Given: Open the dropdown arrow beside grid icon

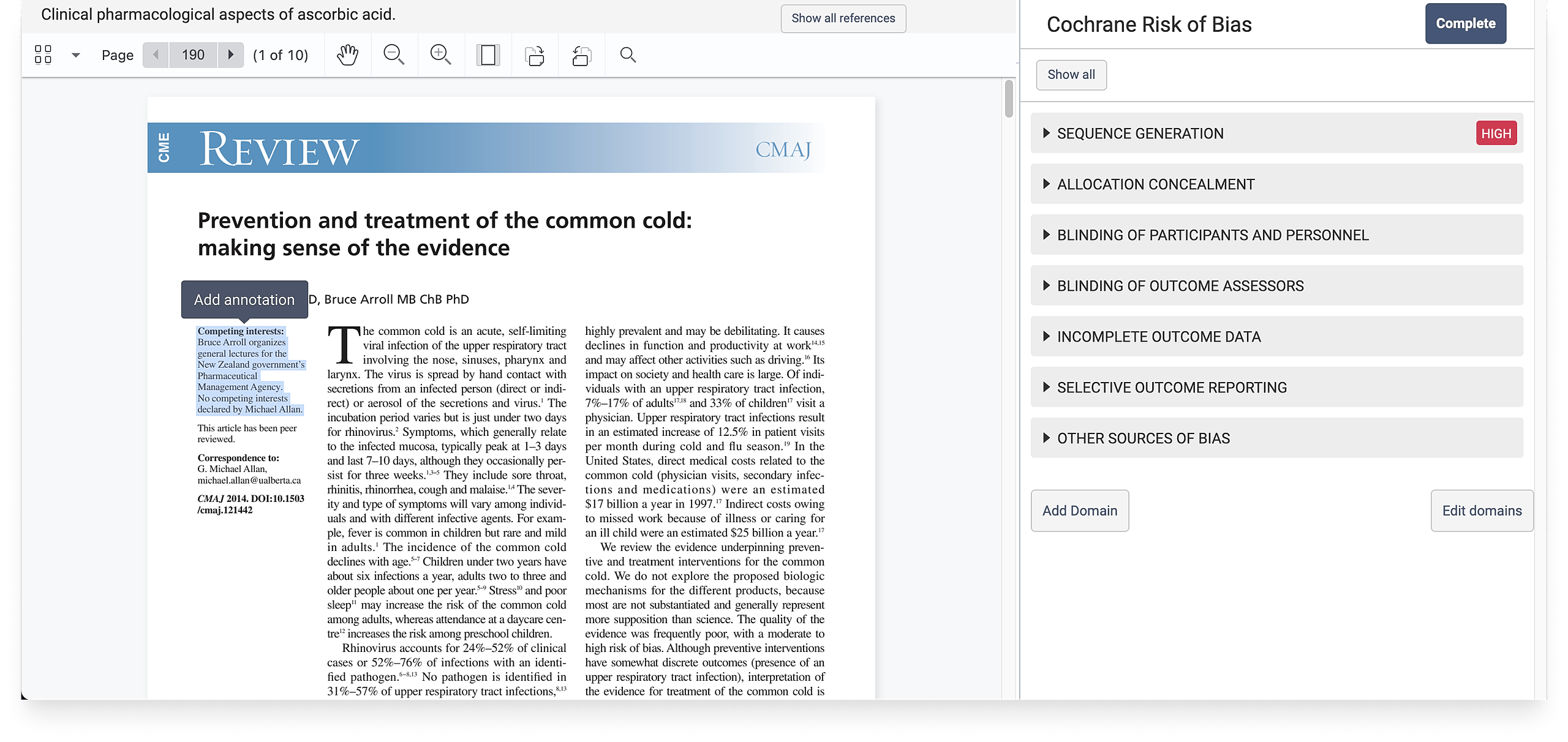Looking at the screenshot, I should click(x=76, y=54).
